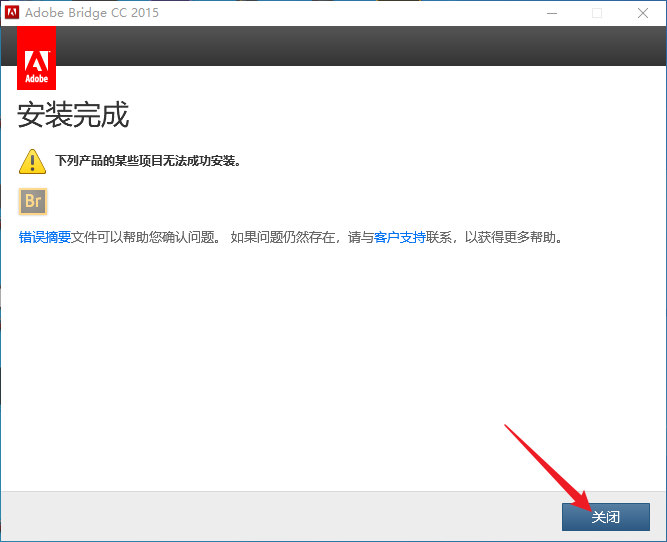Click the title bar Adobe app icon
667x542 pixels.
point(12,13)
